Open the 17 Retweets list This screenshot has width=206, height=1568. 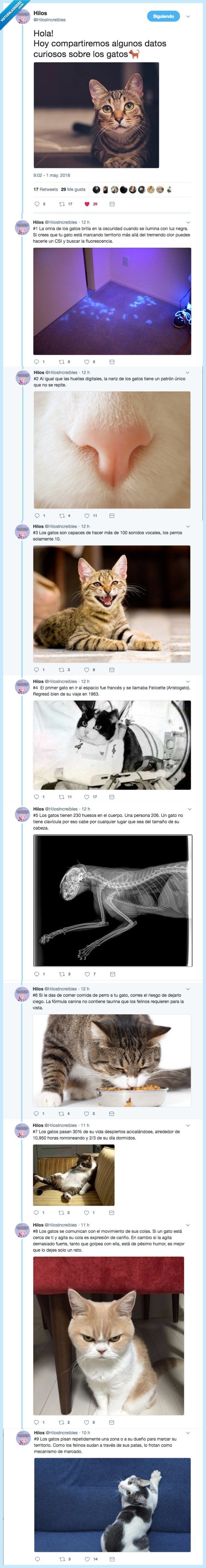(x=46, y=189)
